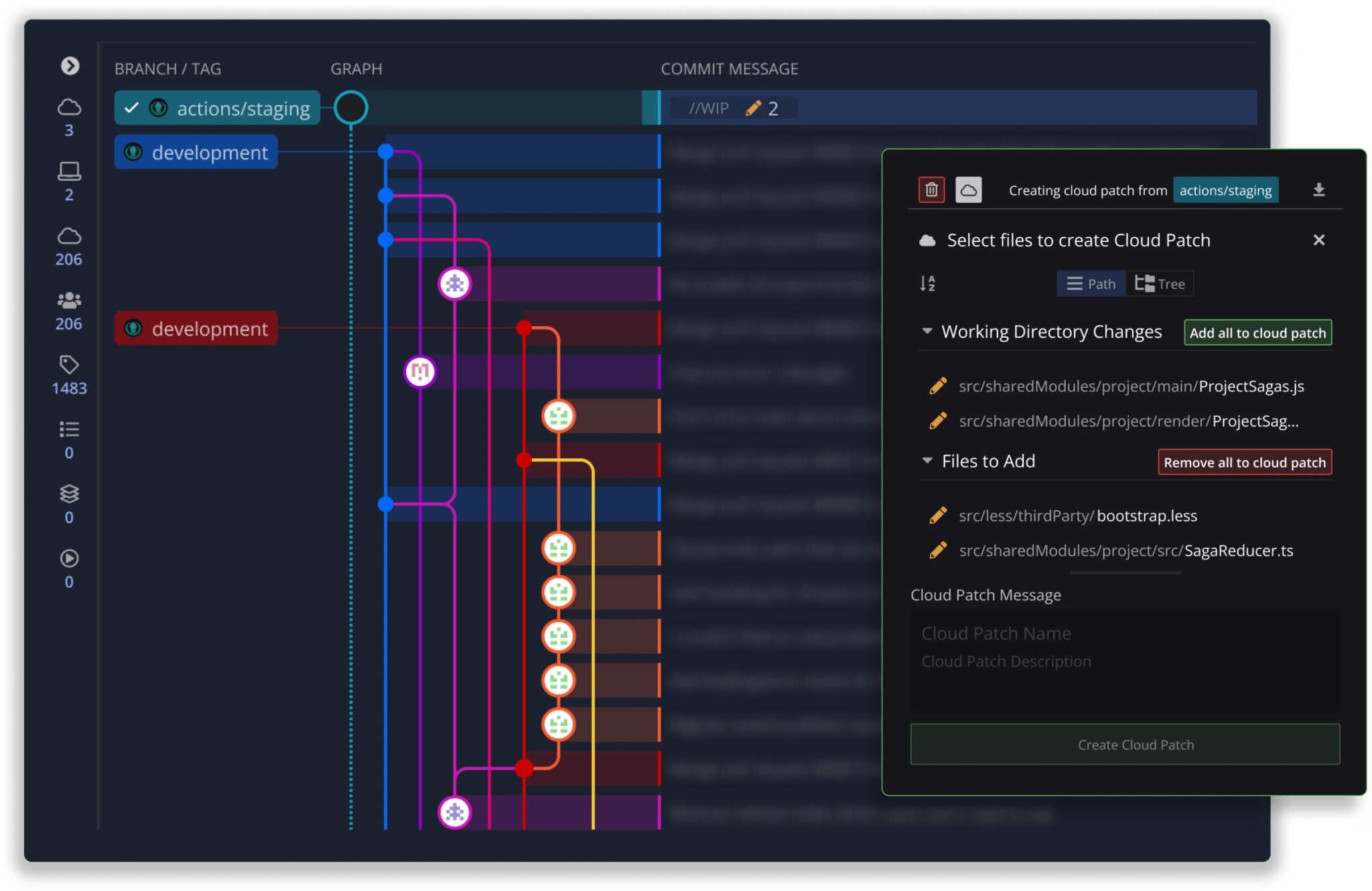Open teams people icon showing 206
This screenshot has height=891, width=1372.
pos(69,300)
